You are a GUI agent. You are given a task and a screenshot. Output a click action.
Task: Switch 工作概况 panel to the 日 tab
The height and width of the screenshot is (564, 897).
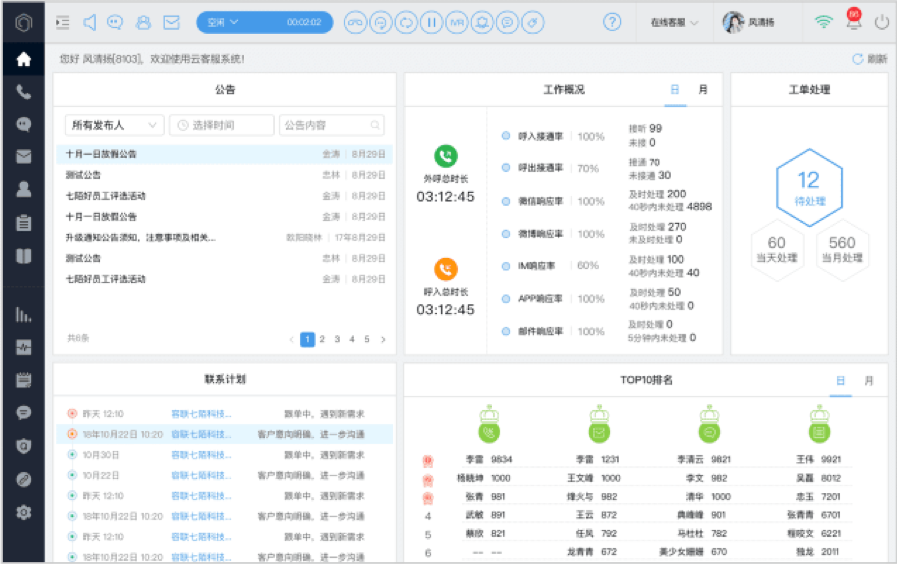click(675, 90)
